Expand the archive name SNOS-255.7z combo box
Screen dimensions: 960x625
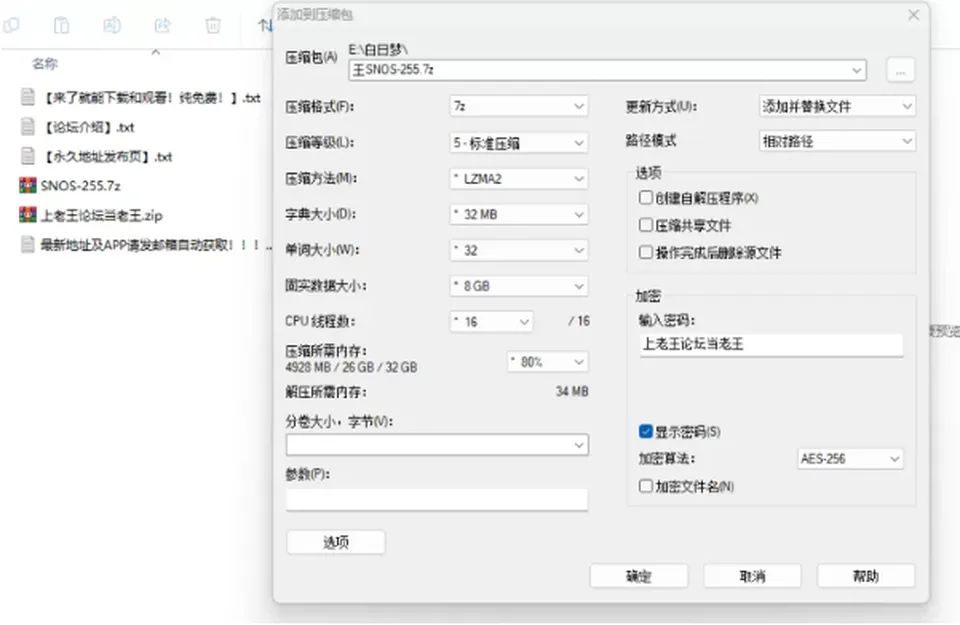tap(607, 70)
